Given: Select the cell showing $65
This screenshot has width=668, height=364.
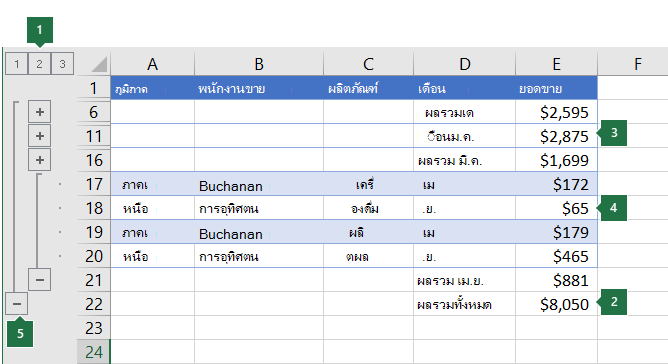Looking at the screenshot, I should coord(556,208).
